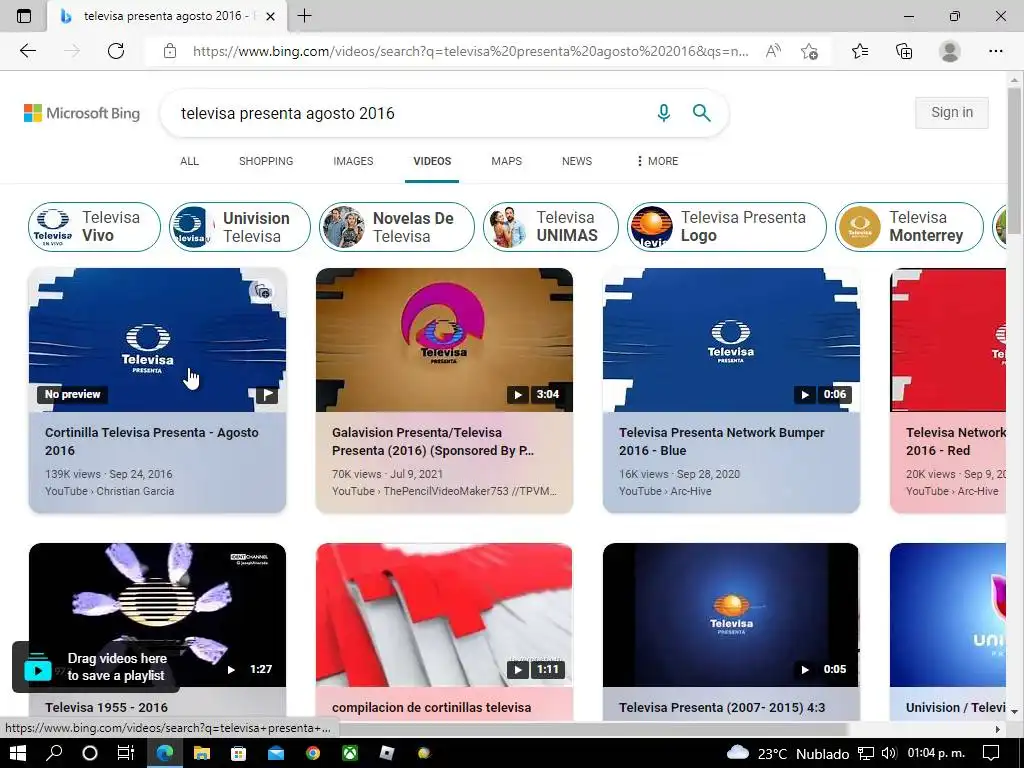Click the browser address bar URL
Viewport: 1024px width, 768px height.
point(470,51)
